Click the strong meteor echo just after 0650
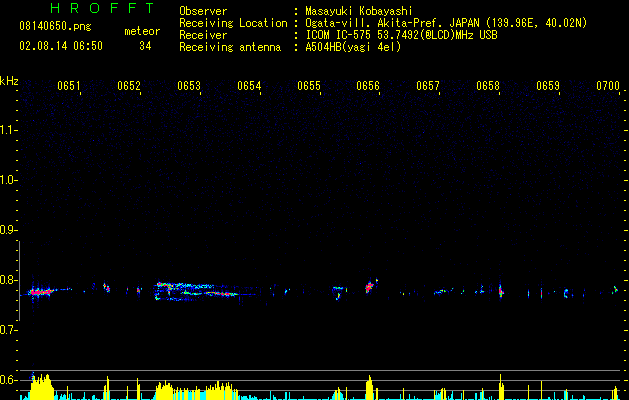Viewport: 629px width, 400px height. 41,292
